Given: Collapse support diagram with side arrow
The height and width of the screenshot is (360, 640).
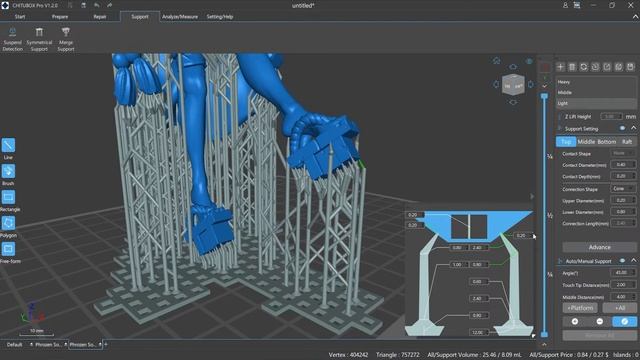Looking at the screenshot, I should pyautogui.click(x=532, y=196).
